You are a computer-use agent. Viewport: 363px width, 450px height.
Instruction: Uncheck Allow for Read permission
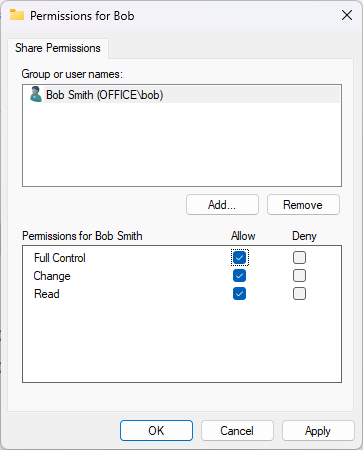240,294
